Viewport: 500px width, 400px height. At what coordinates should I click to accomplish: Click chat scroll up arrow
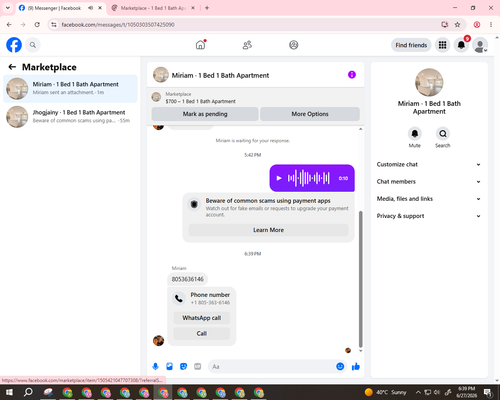coord(360,129)
